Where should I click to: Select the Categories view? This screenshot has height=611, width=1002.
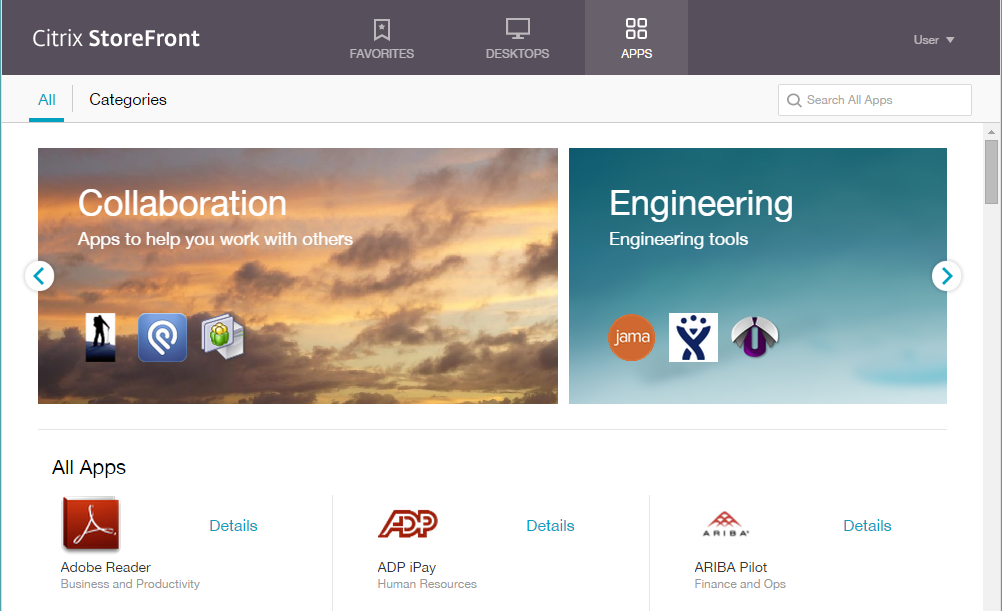point(128,100)
